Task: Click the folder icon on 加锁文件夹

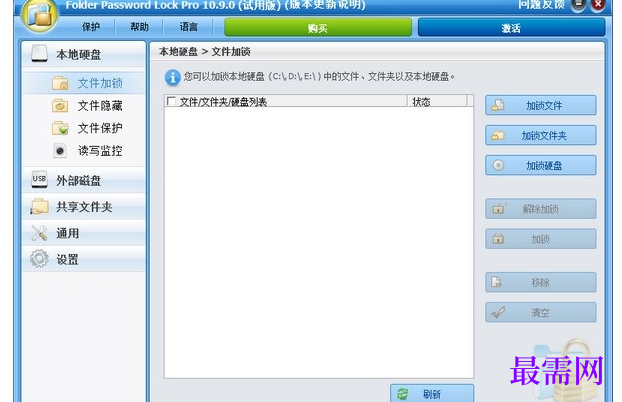Action: [498, 135]
